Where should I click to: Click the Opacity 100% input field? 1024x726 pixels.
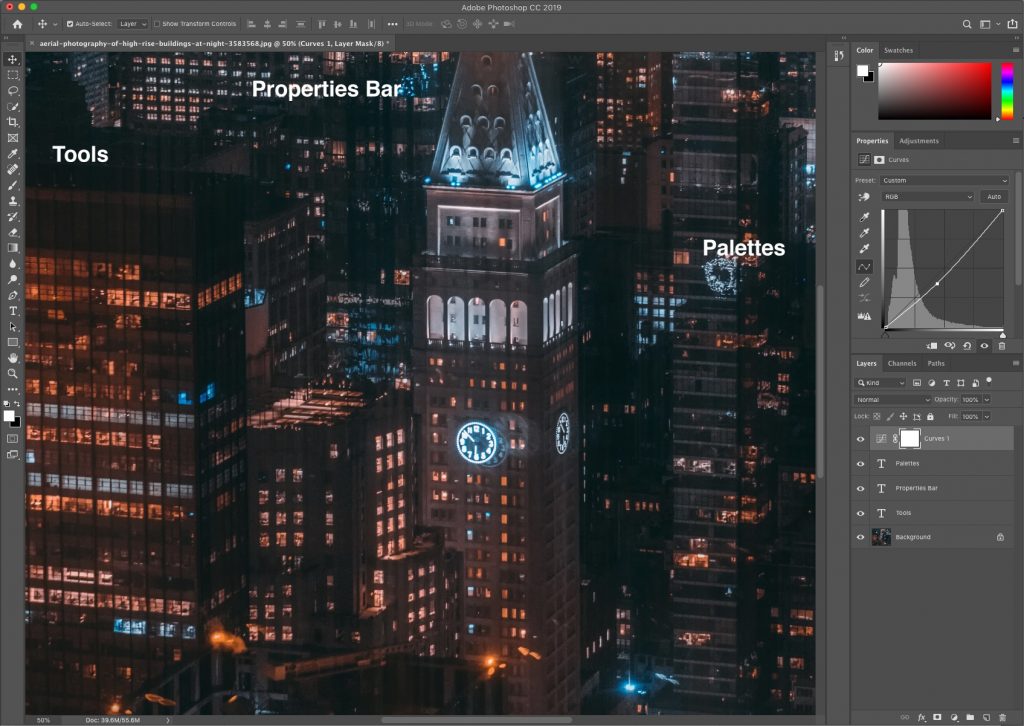point(970,400)
